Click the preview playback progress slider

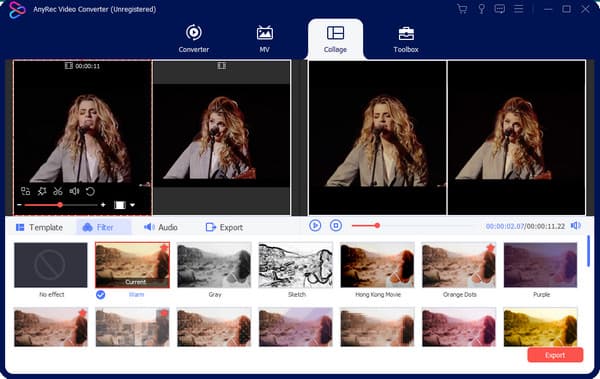click(412, 226)
